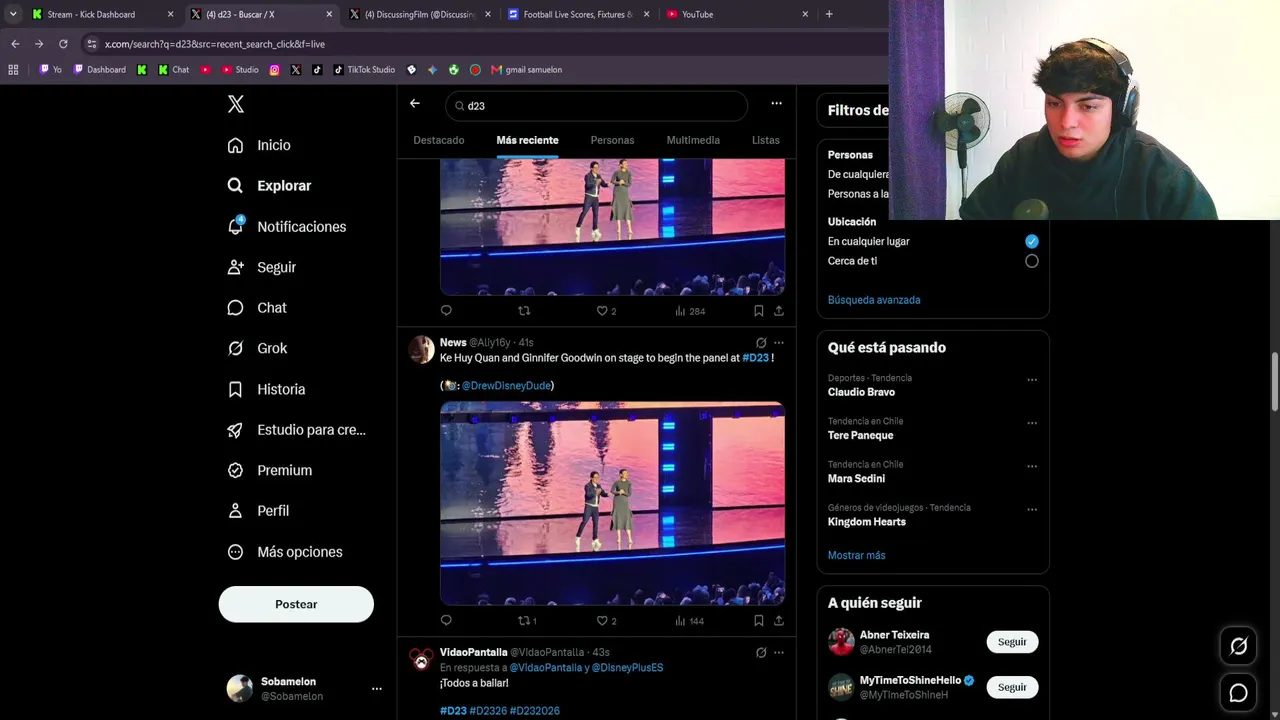Open the Sobamelon account menu dots
The width and height of the screenshot is (1280, 720).
tap(377, 689)
